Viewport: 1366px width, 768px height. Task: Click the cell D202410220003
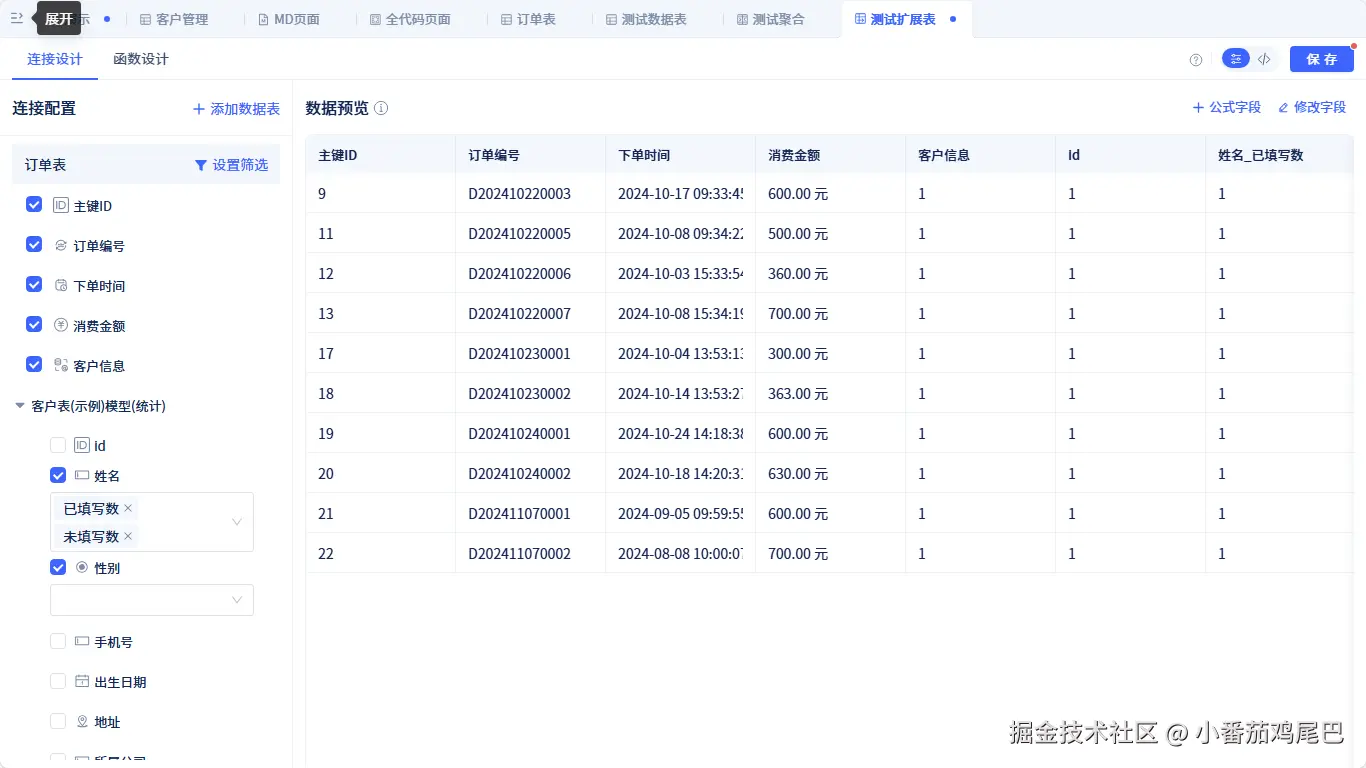click(530, 194)
